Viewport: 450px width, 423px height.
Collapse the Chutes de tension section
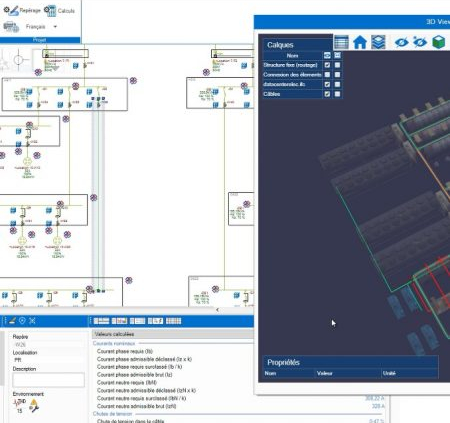(x=112, y=414)
